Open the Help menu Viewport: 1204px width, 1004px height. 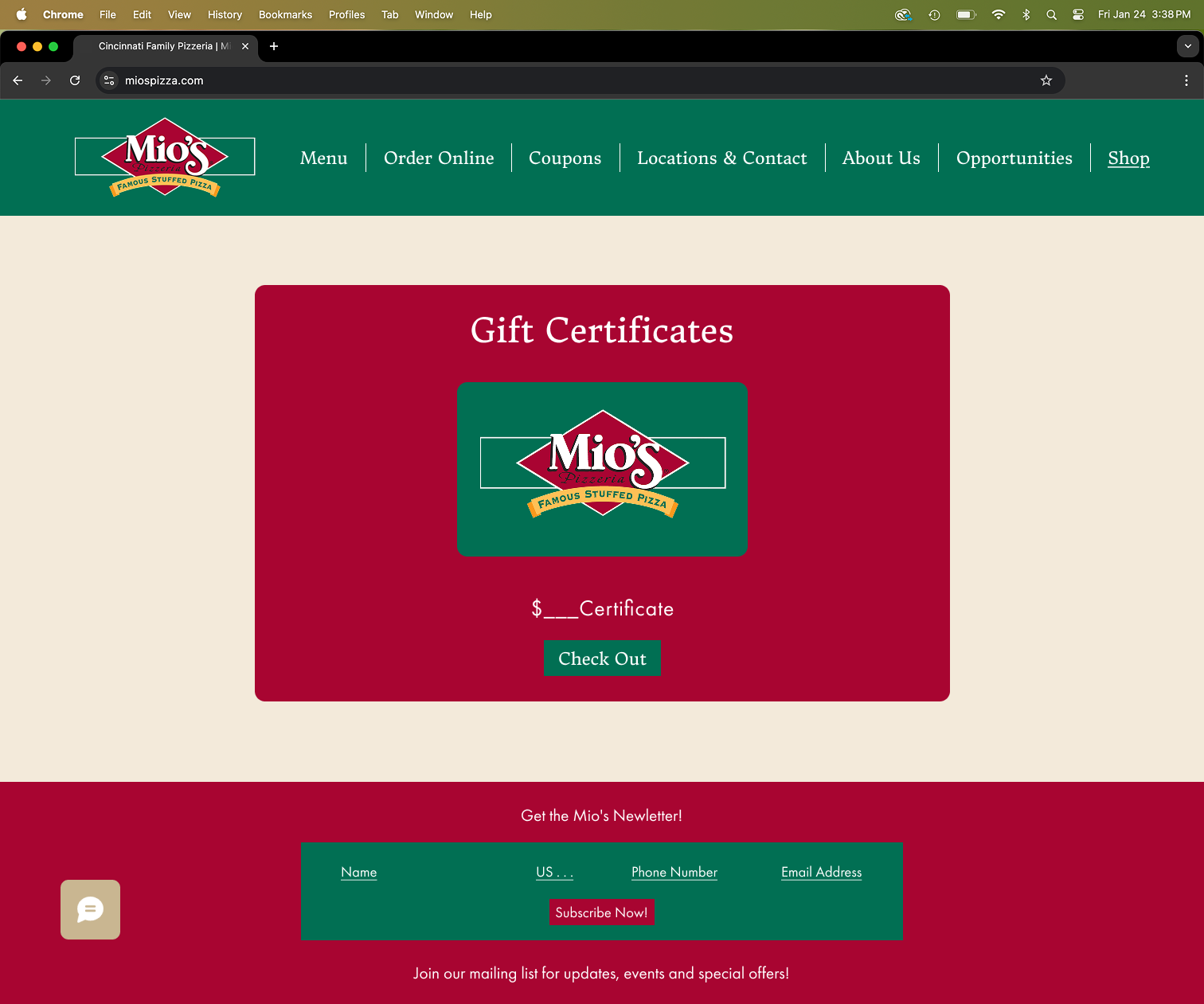click(x=480, y=14)
